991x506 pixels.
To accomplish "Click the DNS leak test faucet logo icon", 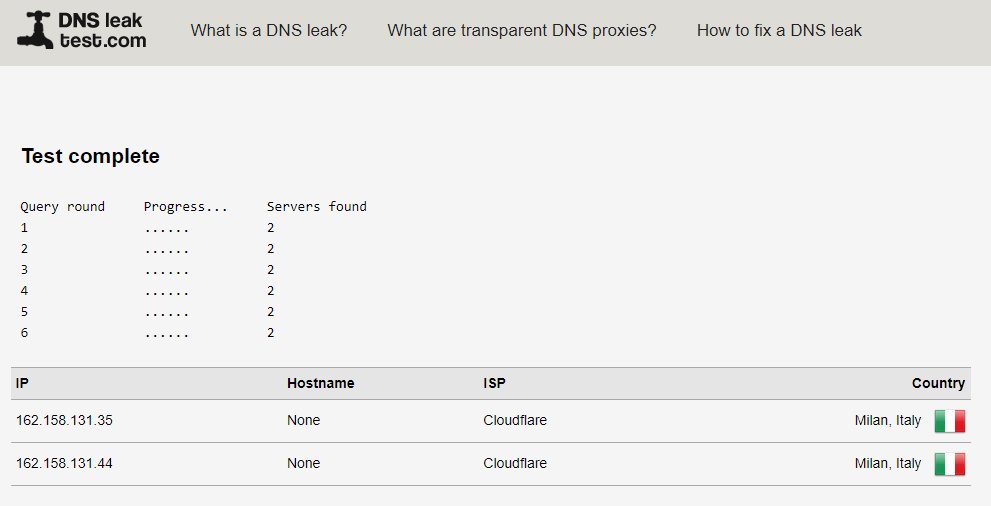I will (x=35, y=30).
